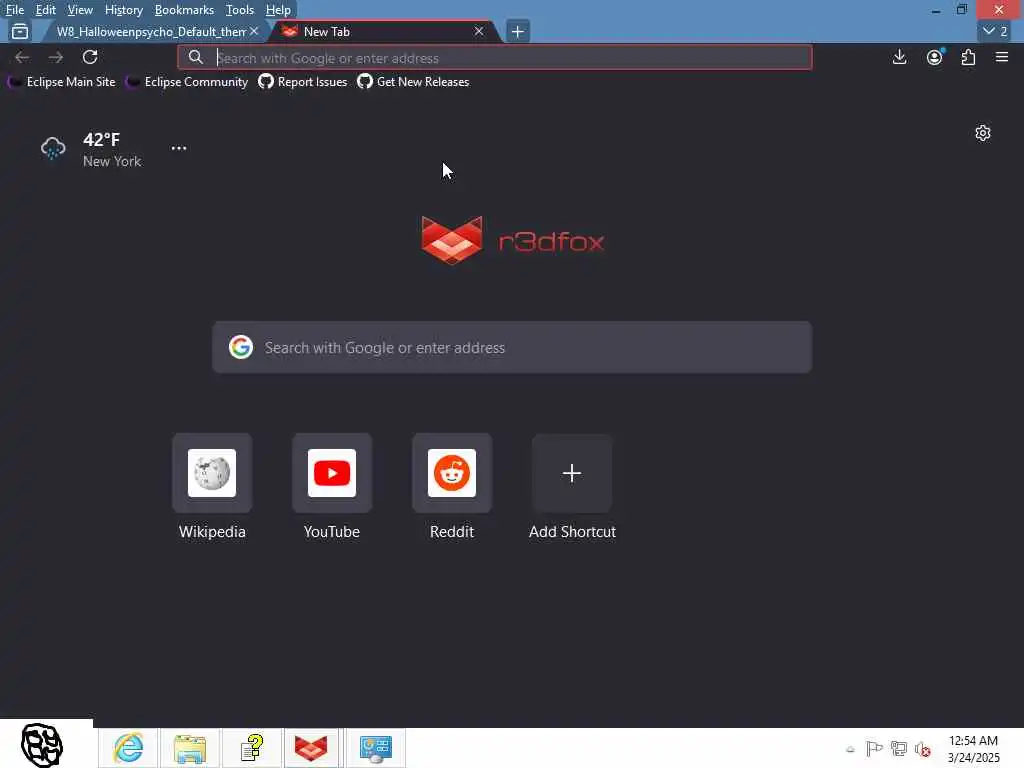
Task: Open the File menu
Action: (x=14, y=10)
